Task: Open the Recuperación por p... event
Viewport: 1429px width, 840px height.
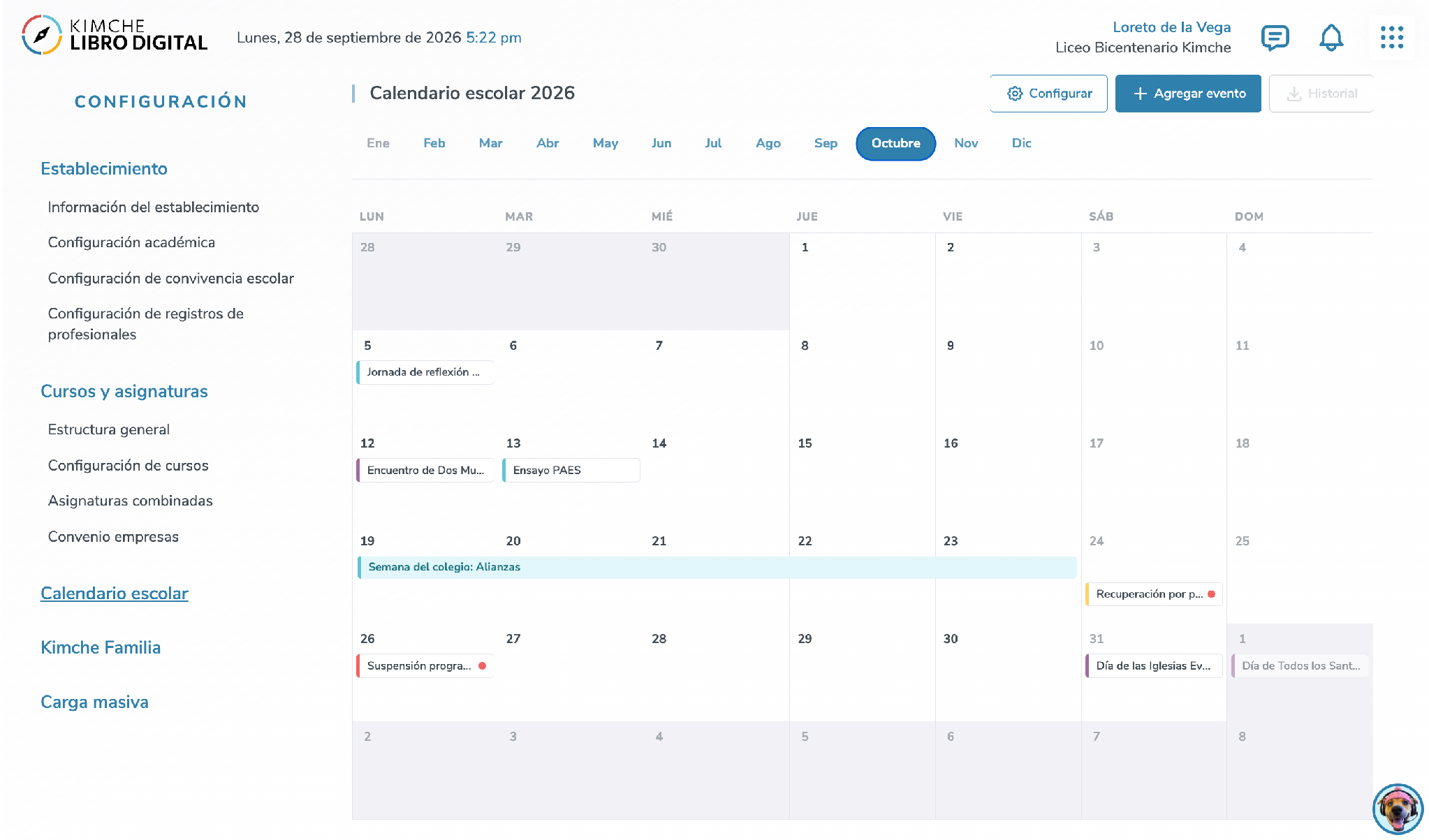Action: click(1154, 594)
